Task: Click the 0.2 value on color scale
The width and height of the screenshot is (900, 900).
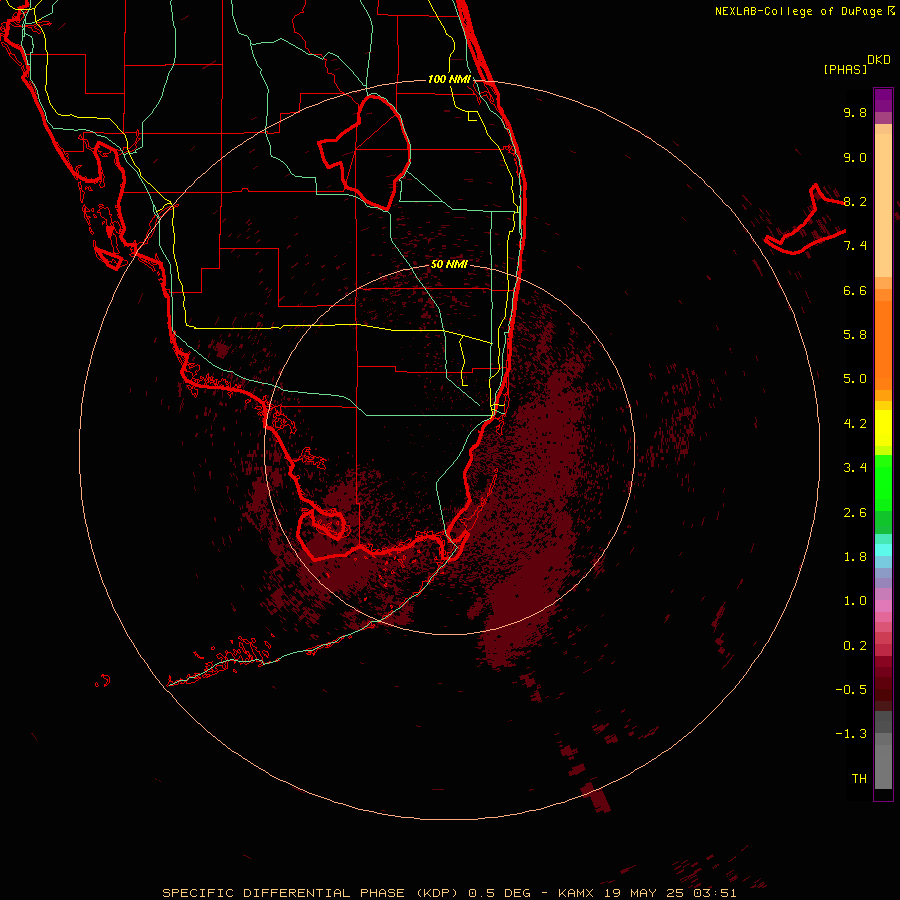Action: pos(855,646)
